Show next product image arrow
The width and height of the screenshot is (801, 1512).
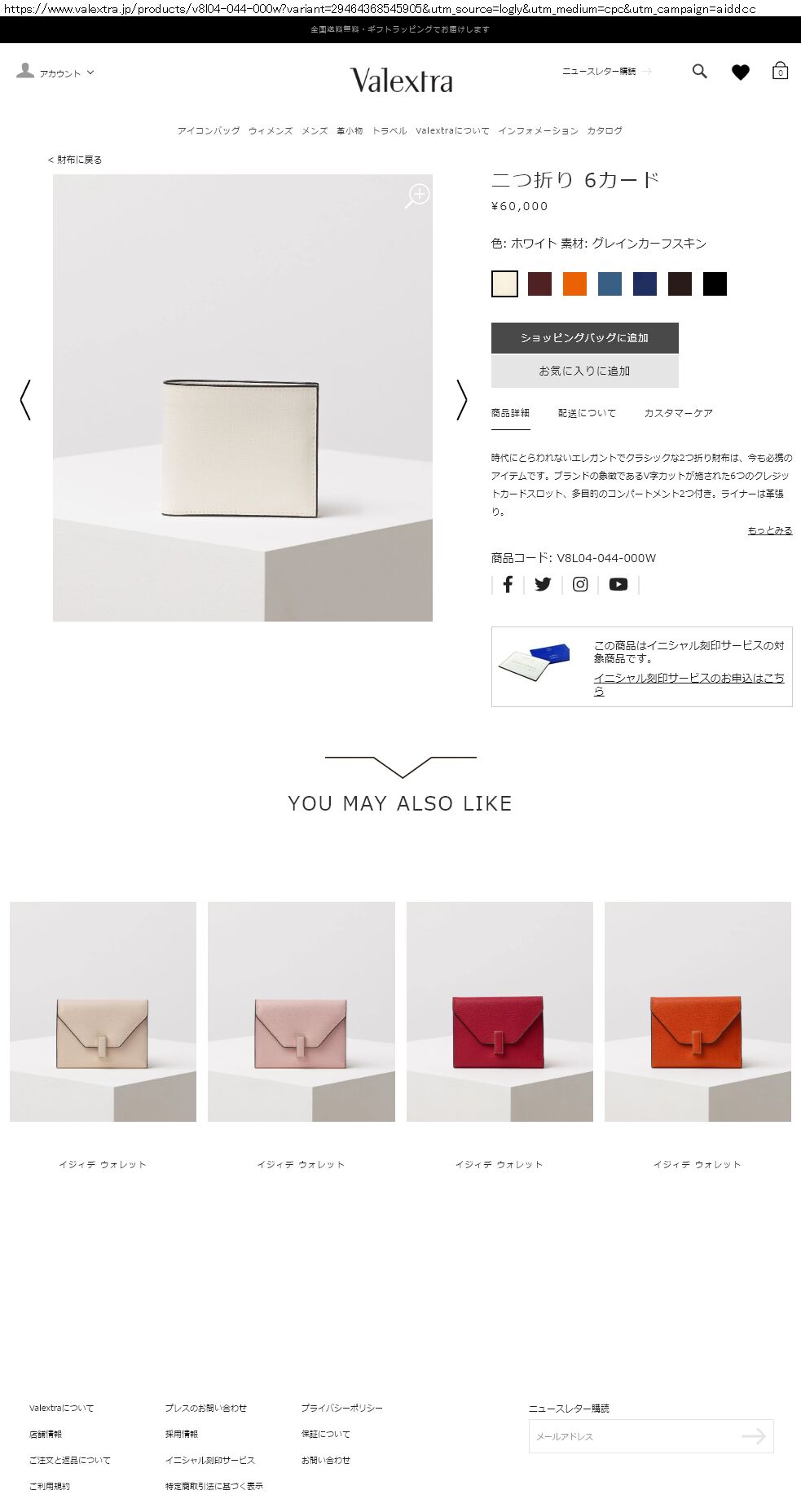(x=462, y=400)
